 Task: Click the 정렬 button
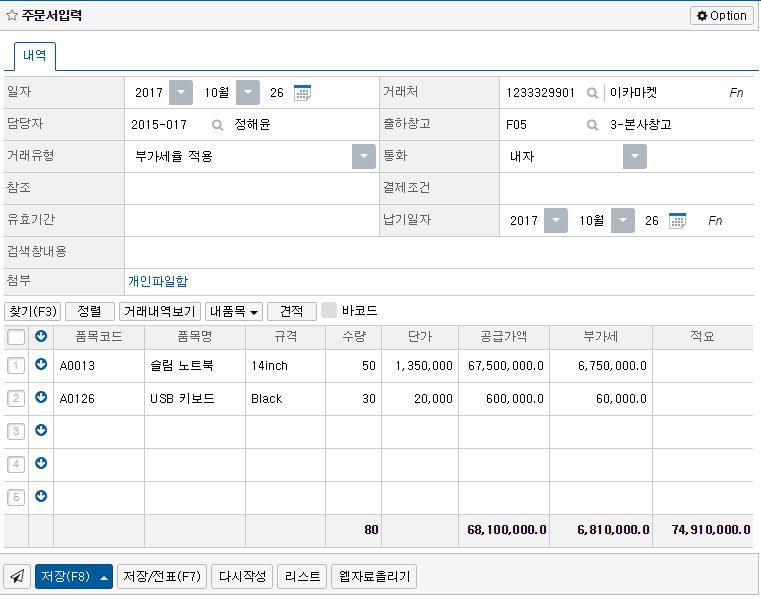[x=90, y=311]
